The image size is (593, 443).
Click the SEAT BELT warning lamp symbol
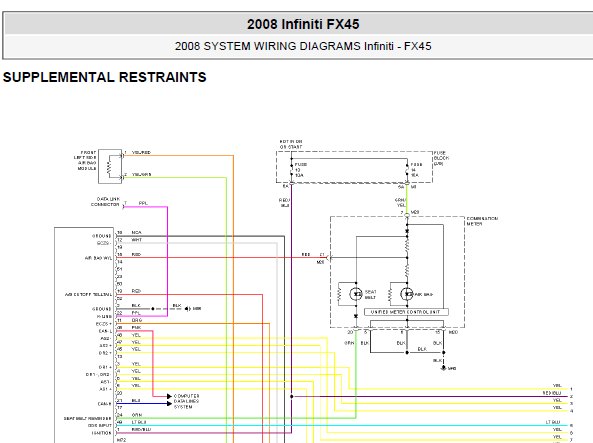(x=356, y=294)
